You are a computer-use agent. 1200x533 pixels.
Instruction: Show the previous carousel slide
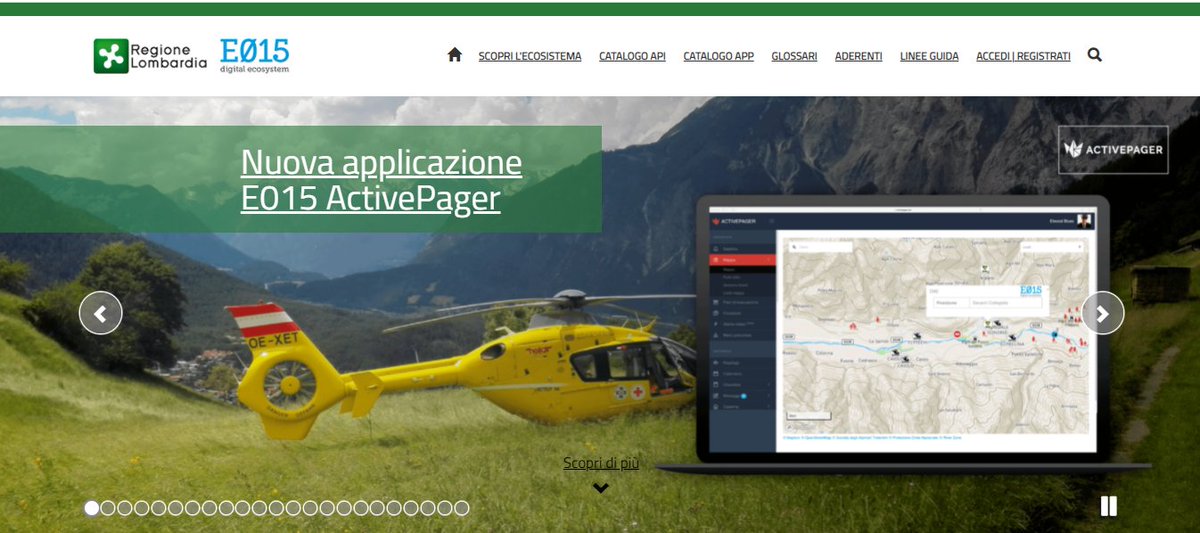tap(101, 313)
